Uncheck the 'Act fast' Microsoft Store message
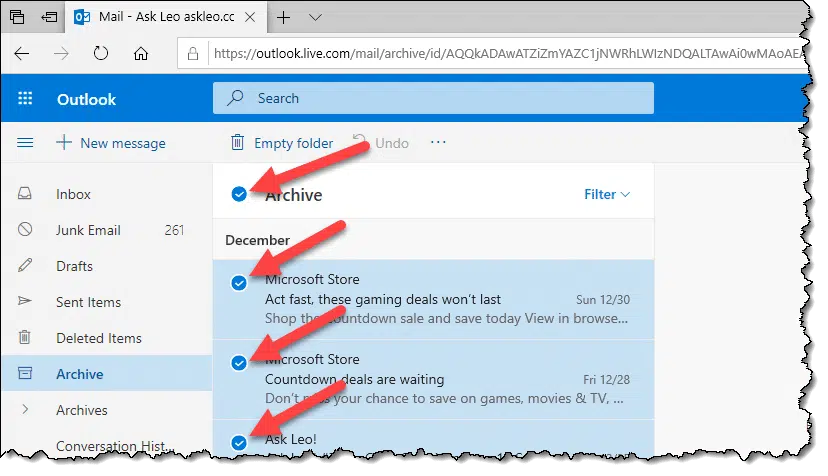828x476 pixels. tap(239, 283)
